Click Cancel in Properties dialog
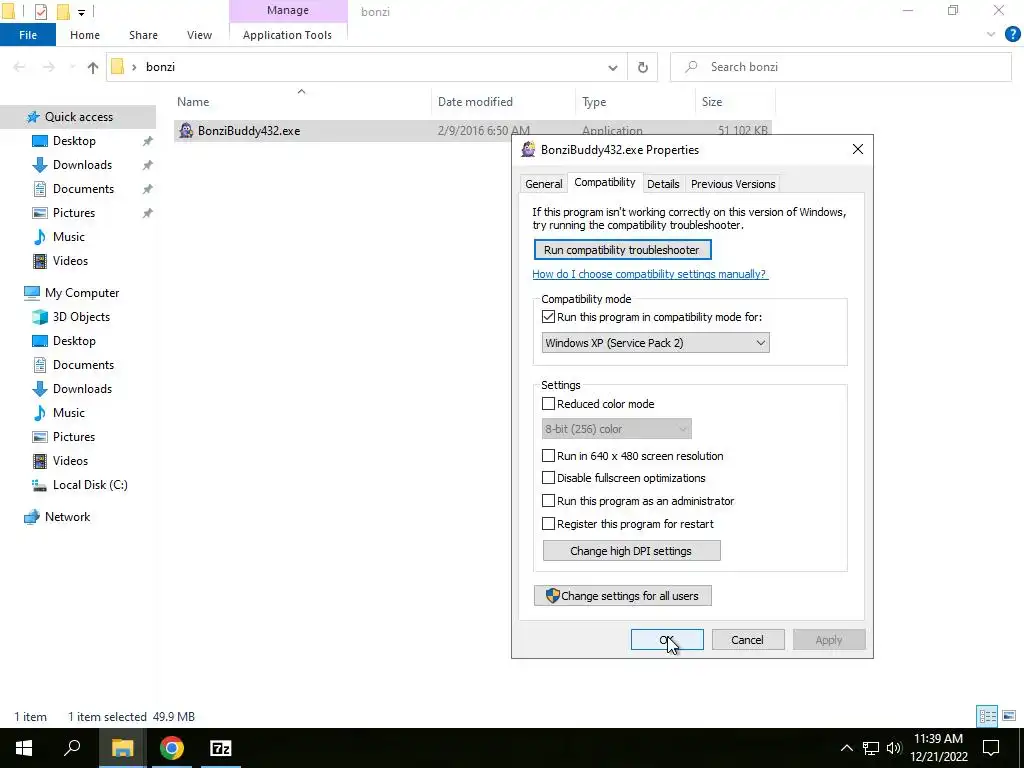The width and height of the screenshot is (1024, 768). coord(748,640)
